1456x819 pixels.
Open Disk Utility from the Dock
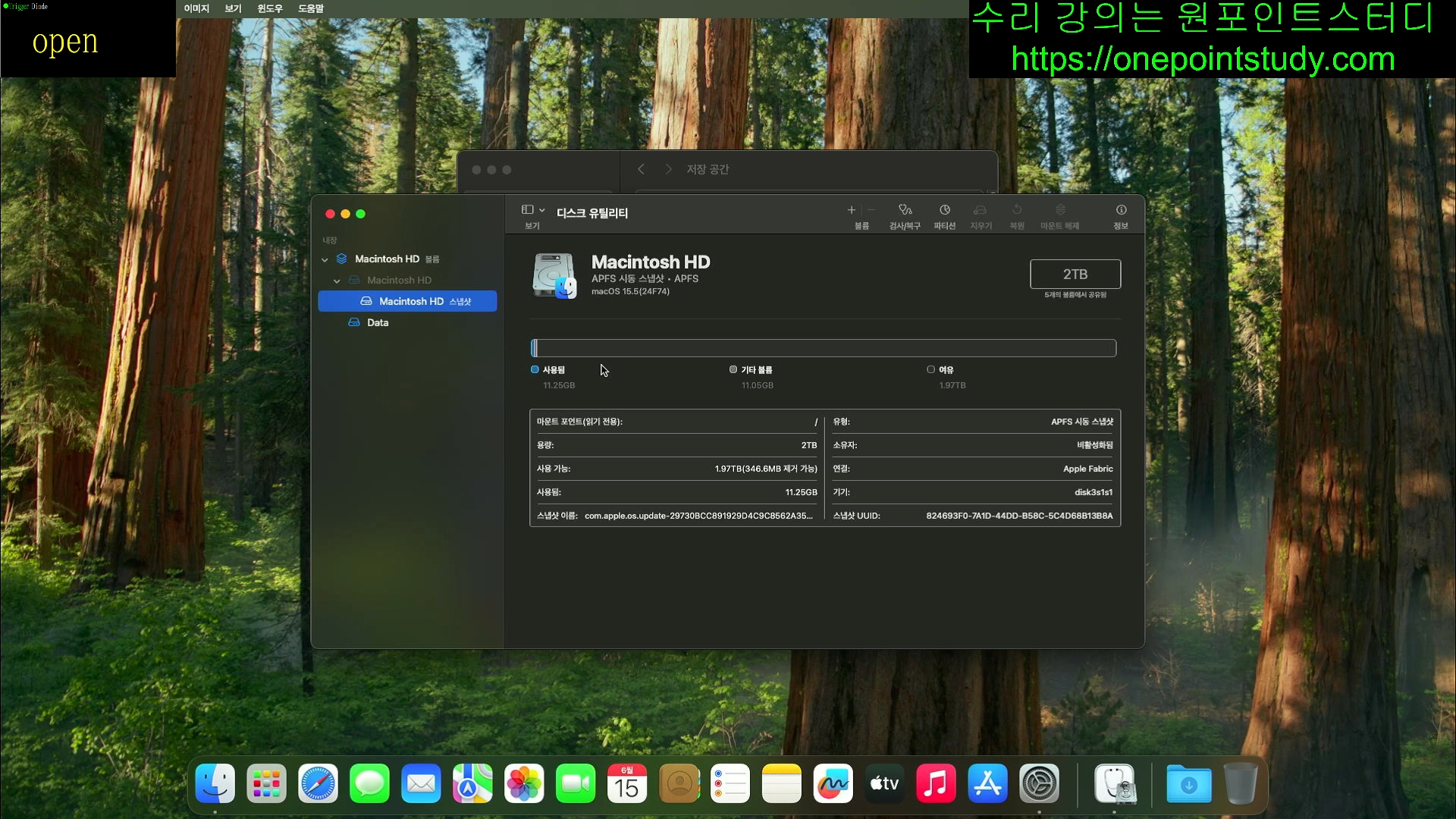click(1115, 783)
